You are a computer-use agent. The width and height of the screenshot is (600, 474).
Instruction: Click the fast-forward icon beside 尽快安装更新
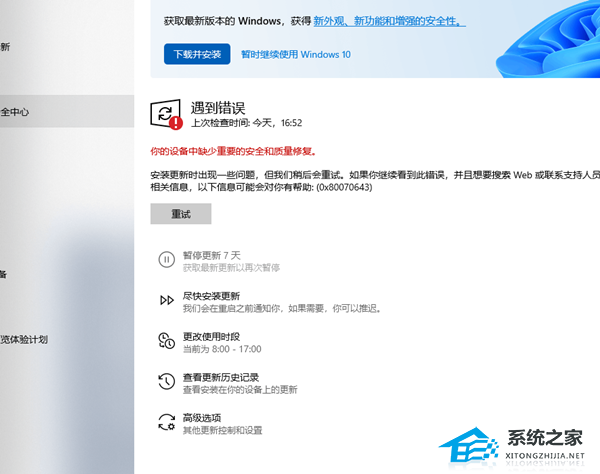point(166,301)
